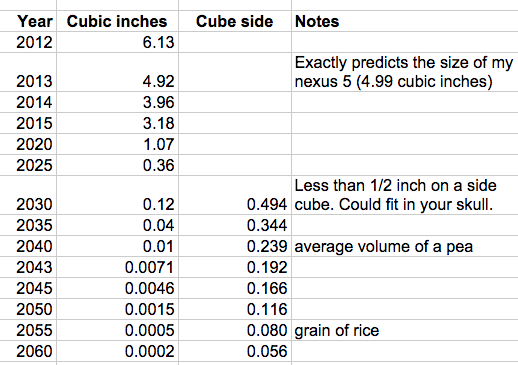The width and height of the screenshot is (518, 365).
Task: Click the nexus 5 note cell
Action: tap(405, 72)
